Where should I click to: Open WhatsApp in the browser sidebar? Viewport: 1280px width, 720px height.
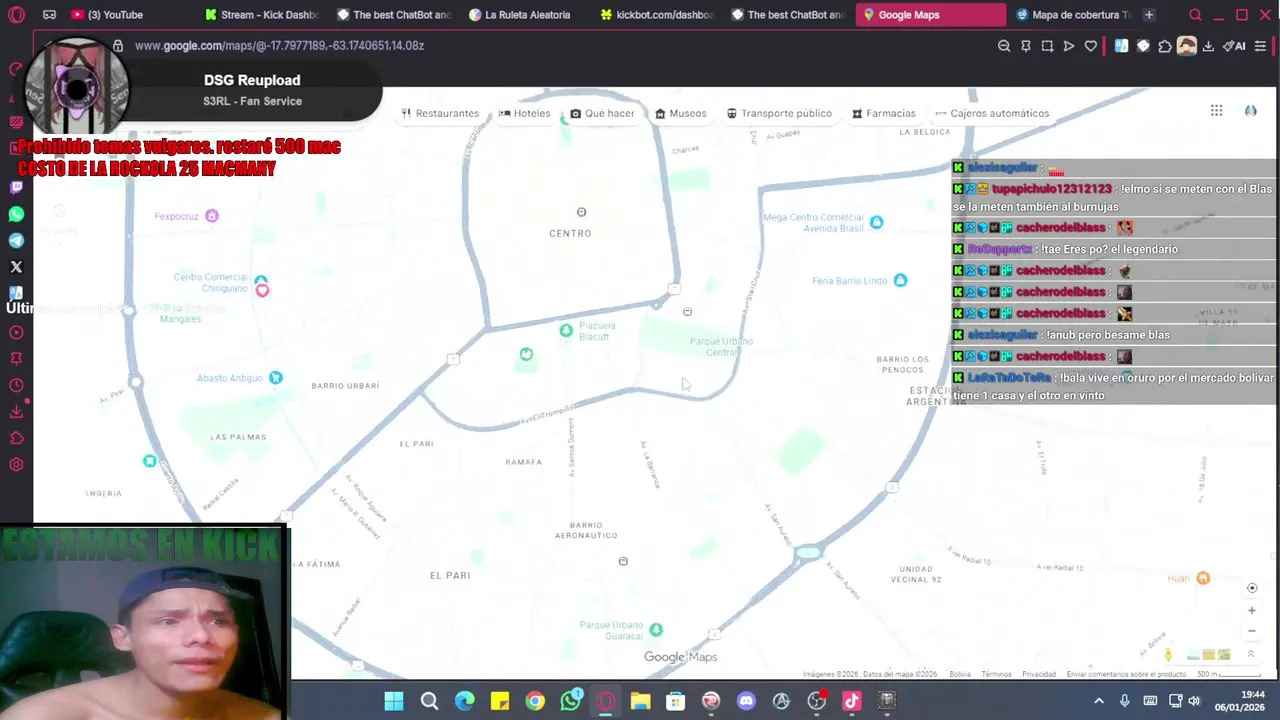(x=16, y=214)
